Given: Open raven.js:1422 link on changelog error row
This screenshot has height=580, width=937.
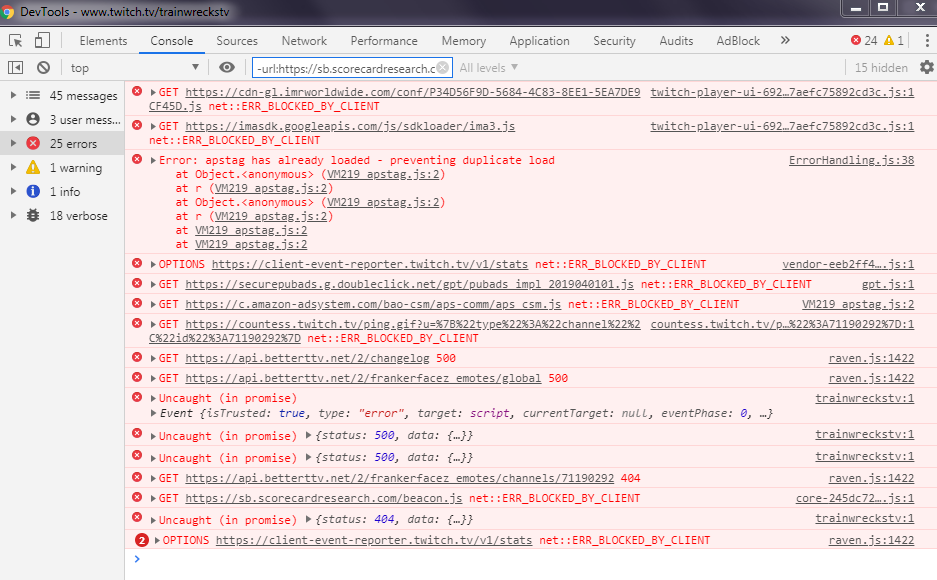Looking at the screenshot, I should point(871,358).
